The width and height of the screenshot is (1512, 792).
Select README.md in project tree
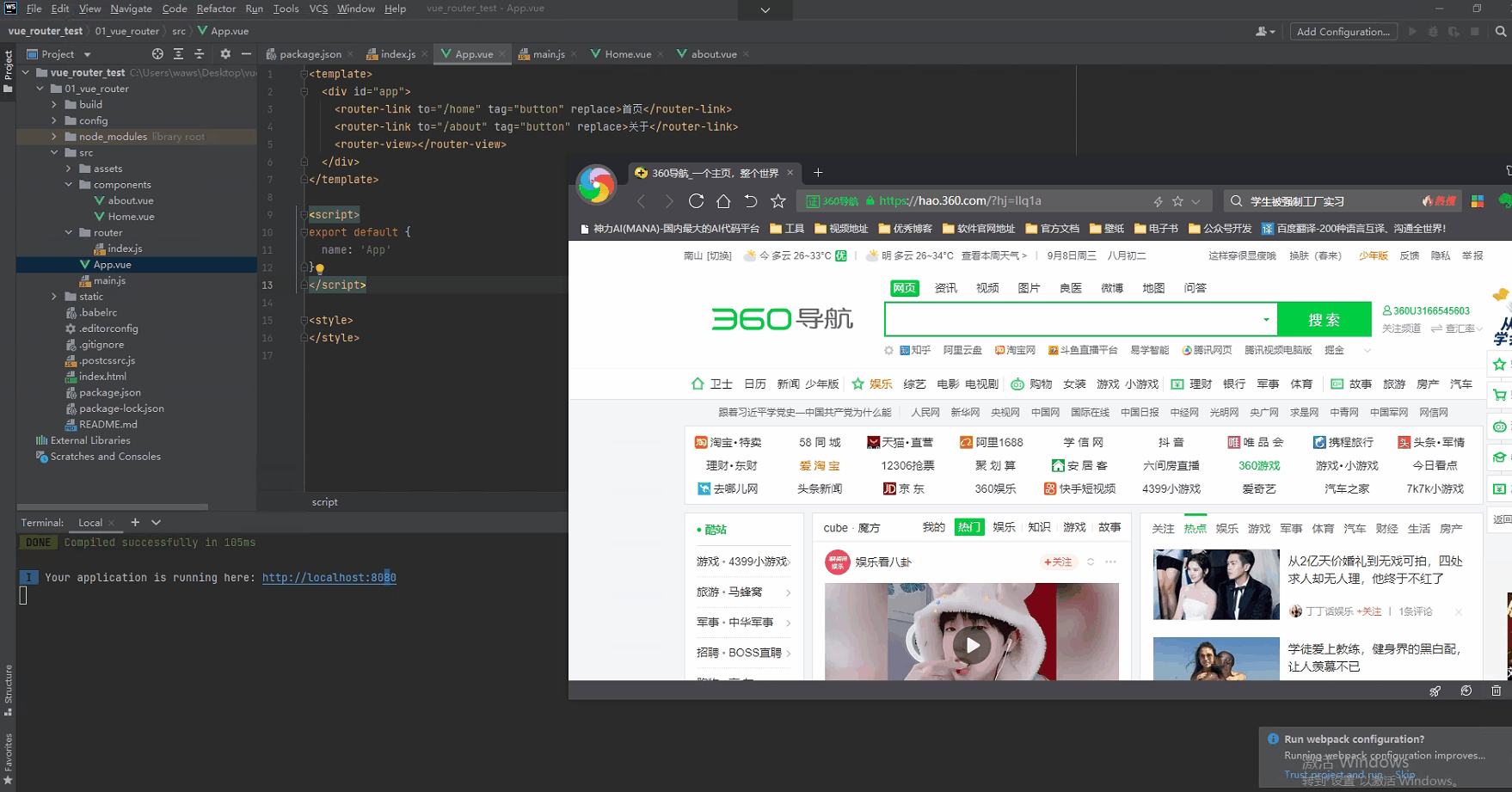[x=108, y=425]
